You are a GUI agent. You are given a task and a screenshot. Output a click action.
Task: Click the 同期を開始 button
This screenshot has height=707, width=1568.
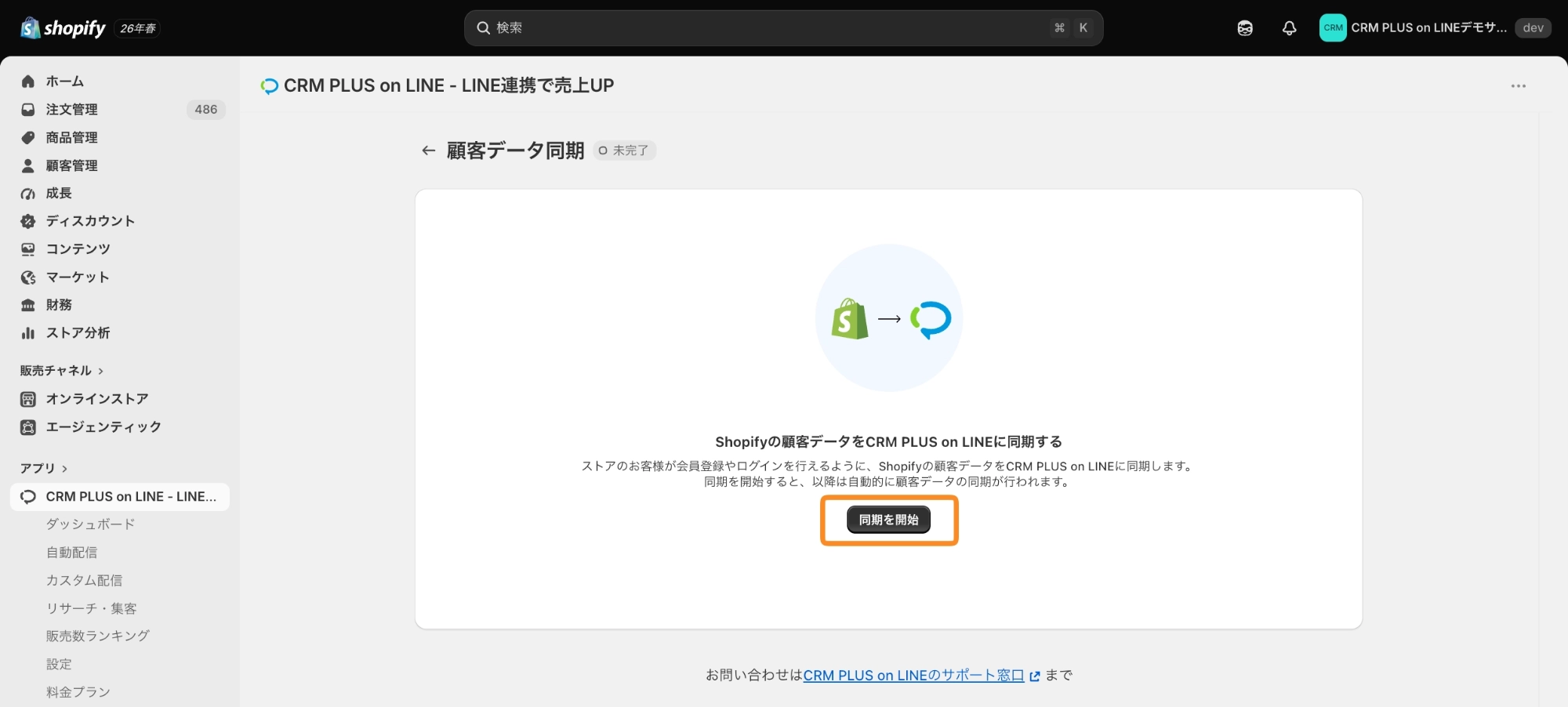pos(888,520)
